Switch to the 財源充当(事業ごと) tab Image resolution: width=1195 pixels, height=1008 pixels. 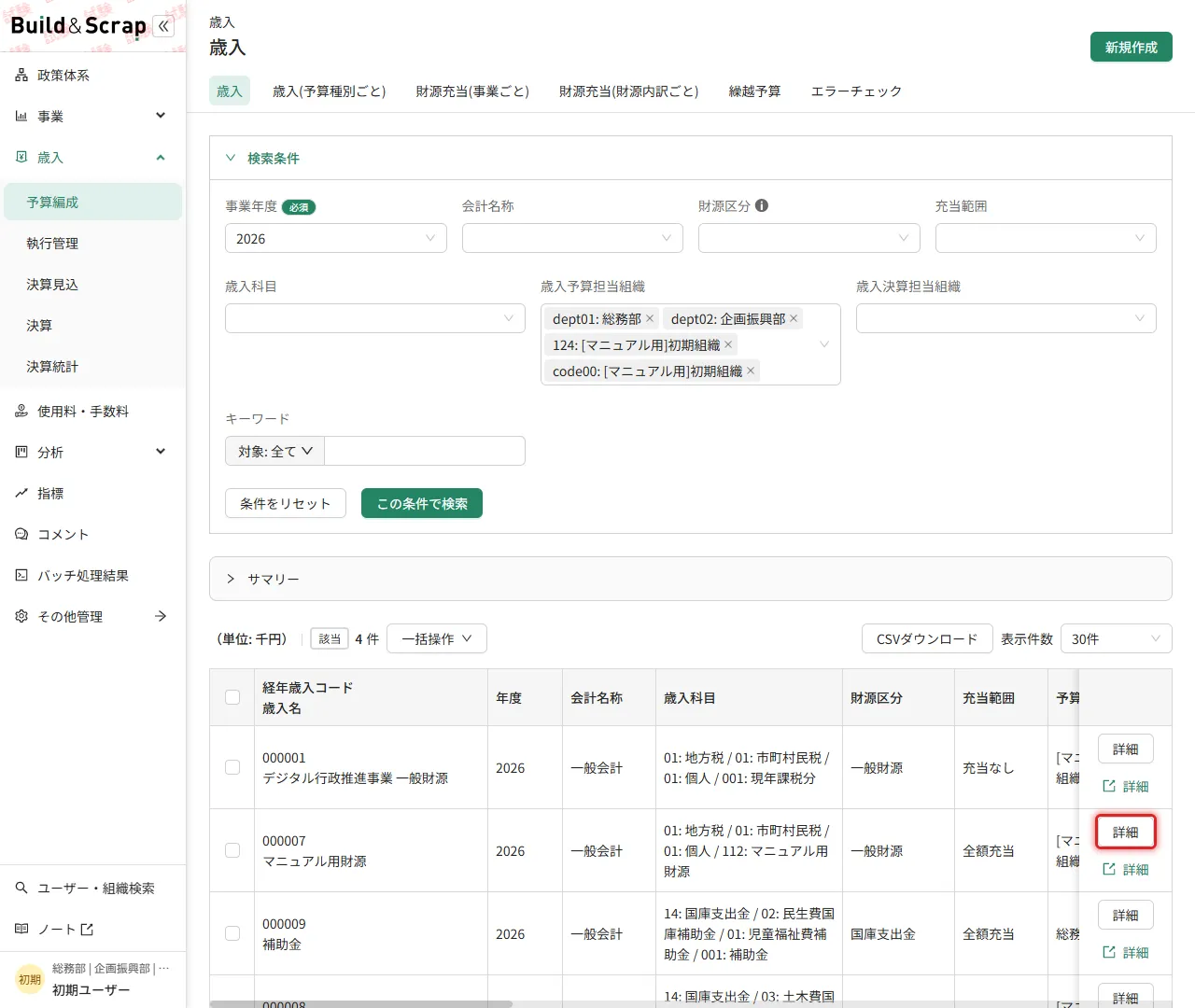[x=472, y=91]
